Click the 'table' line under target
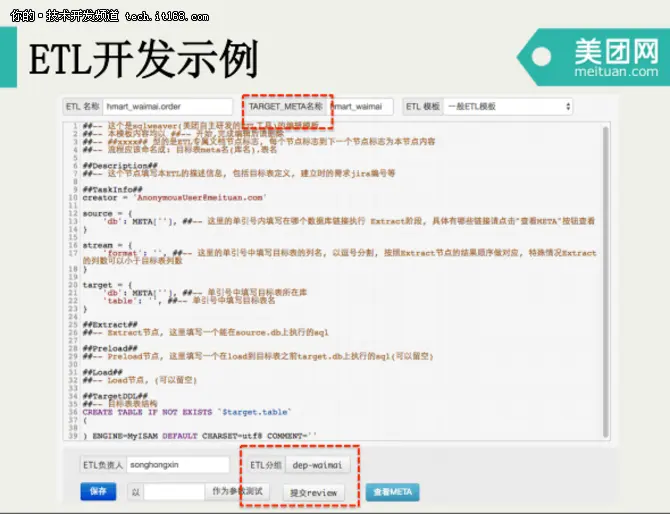The image size is (670, 514). (x=189, y=301)
